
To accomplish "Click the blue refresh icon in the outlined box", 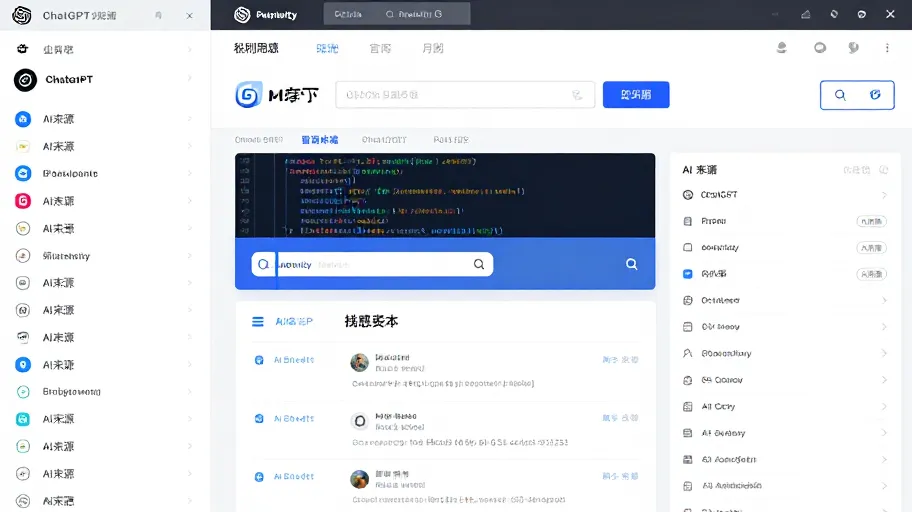I will pyautogui.click(x=875, y=94).
